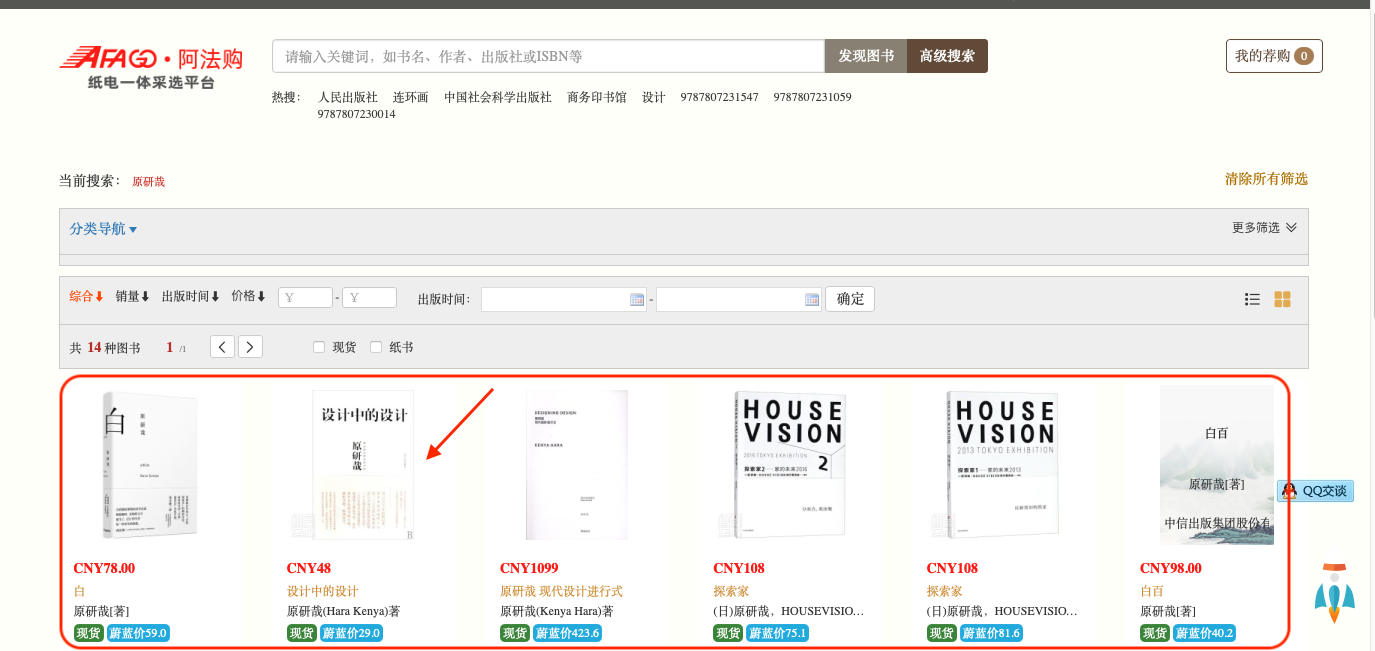Expand 更多筛选 more filters
1375x651 pixels.
(1264, 228)
